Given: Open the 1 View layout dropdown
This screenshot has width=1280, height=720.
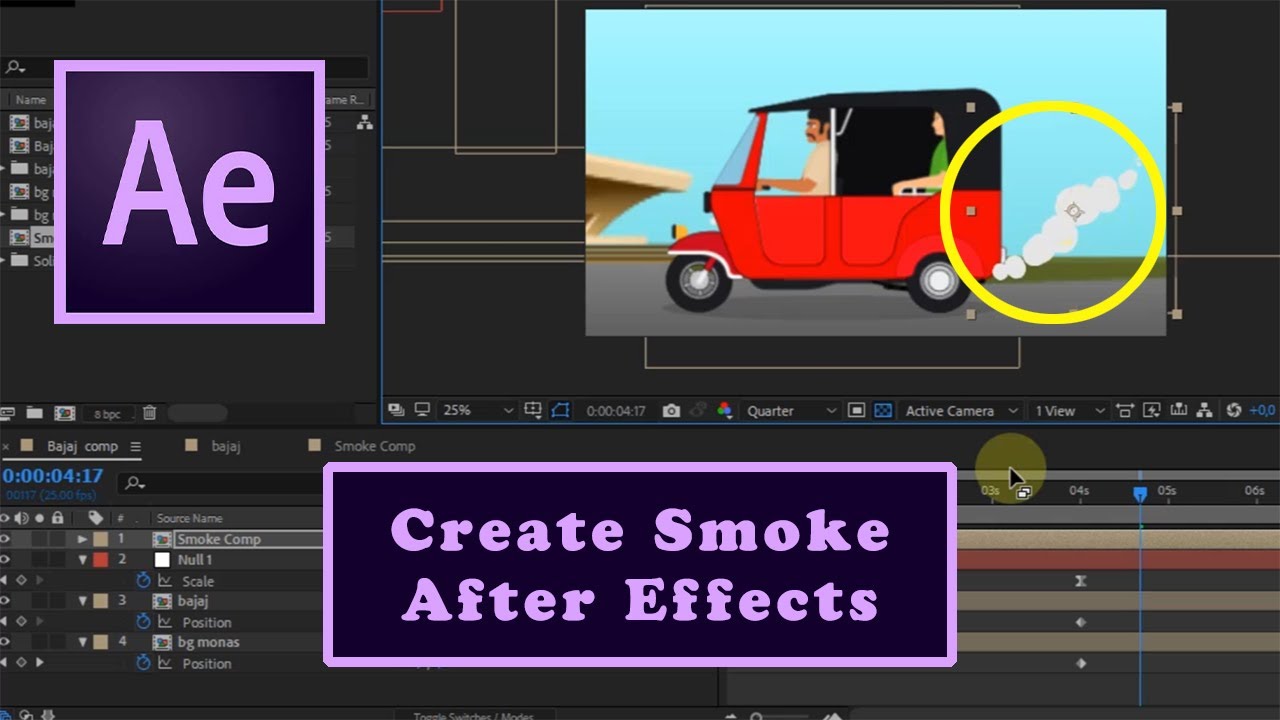Looking at the screenshot, I should pyautogui.click(x=1069, y=410).
